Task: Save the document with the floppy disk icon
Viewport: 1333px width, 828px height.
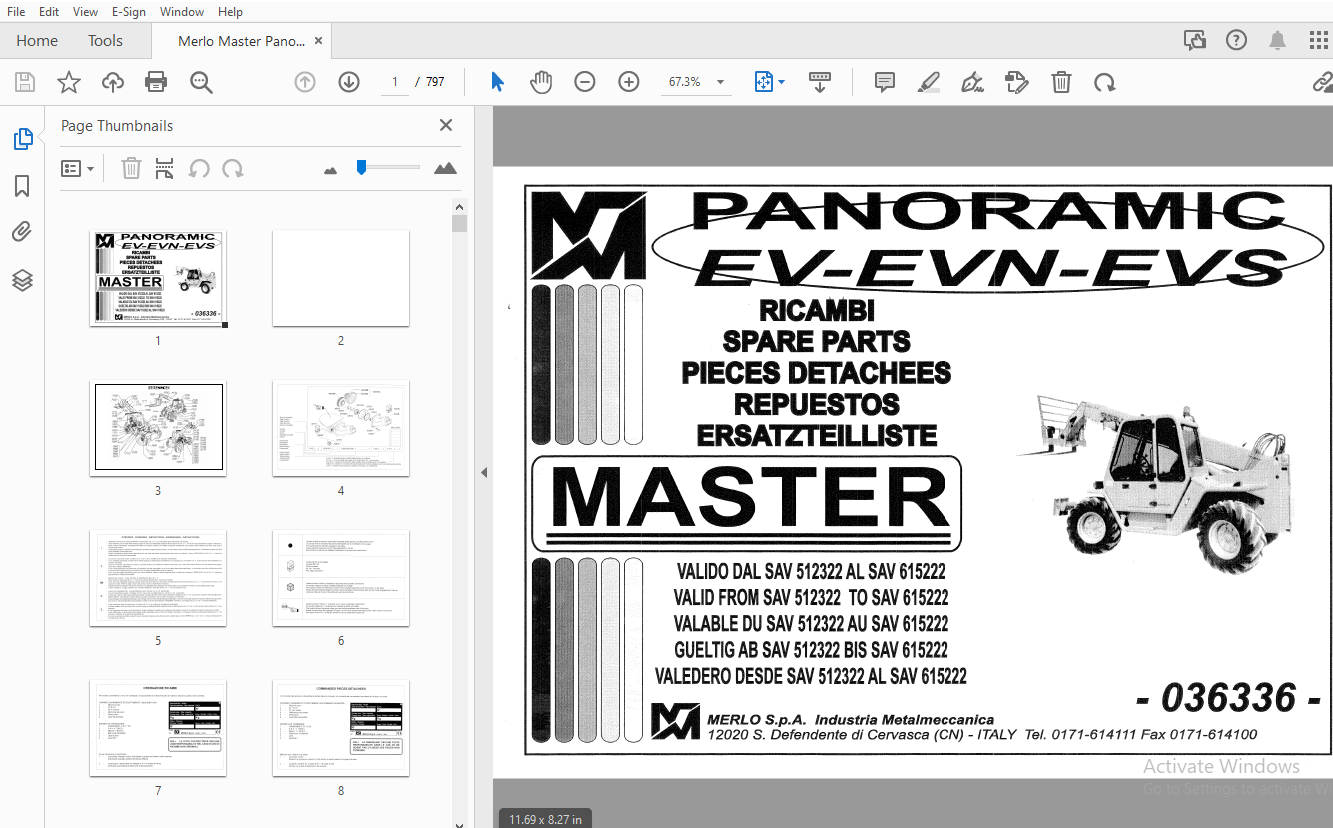Action: click(x=24, y=82)
